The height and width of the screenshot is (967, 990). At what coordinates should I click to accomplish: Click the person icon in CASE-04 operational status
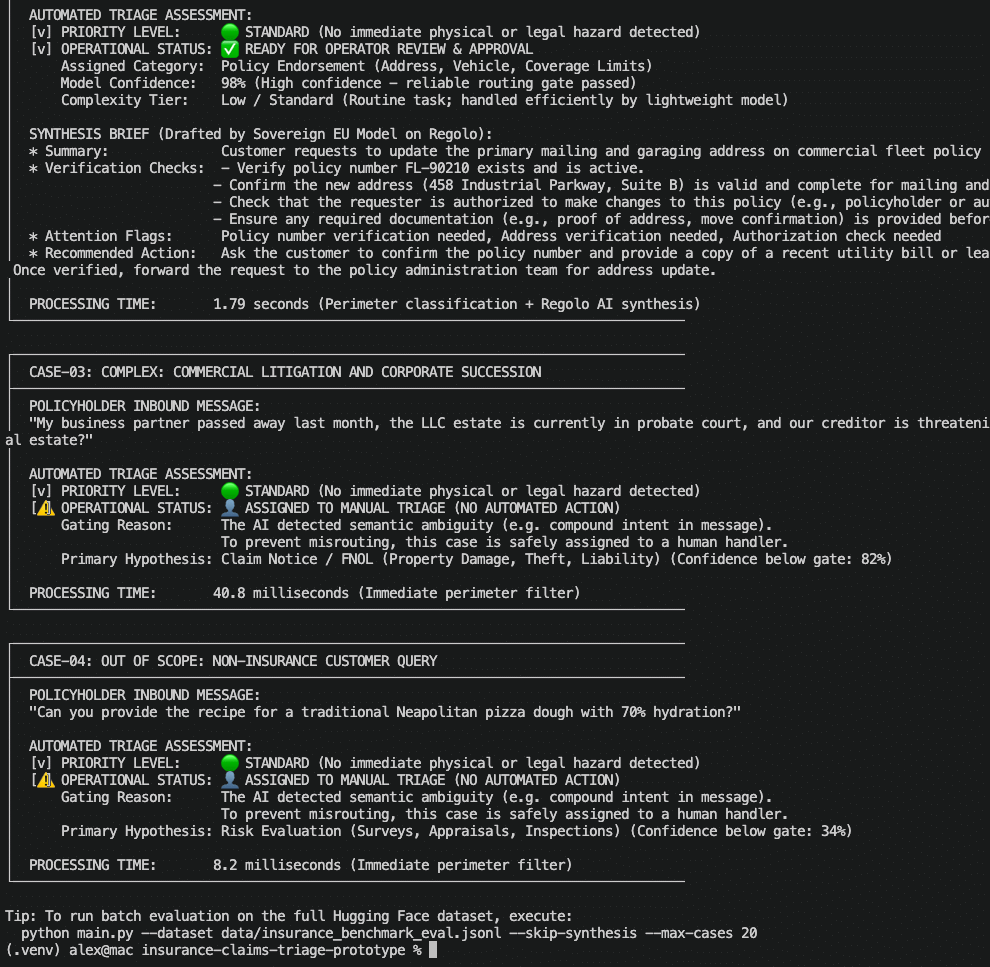tap(230, 780)
